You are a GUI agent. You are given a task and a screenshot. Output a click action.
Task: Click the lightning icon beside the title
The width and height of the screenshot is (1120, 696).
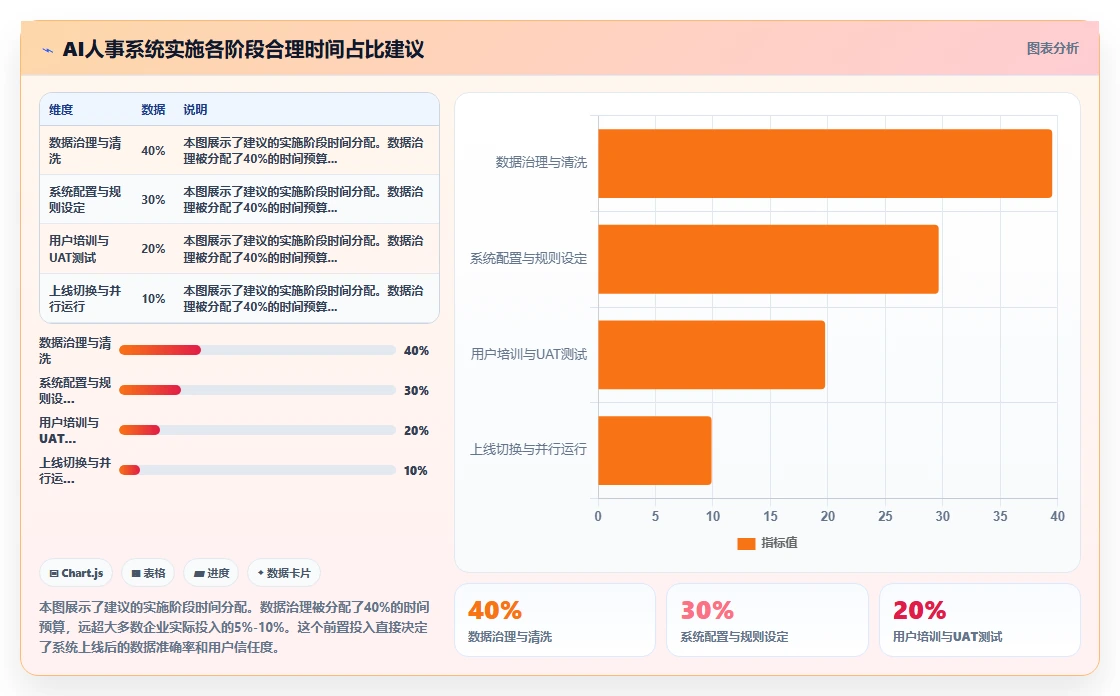pos(48,50)
